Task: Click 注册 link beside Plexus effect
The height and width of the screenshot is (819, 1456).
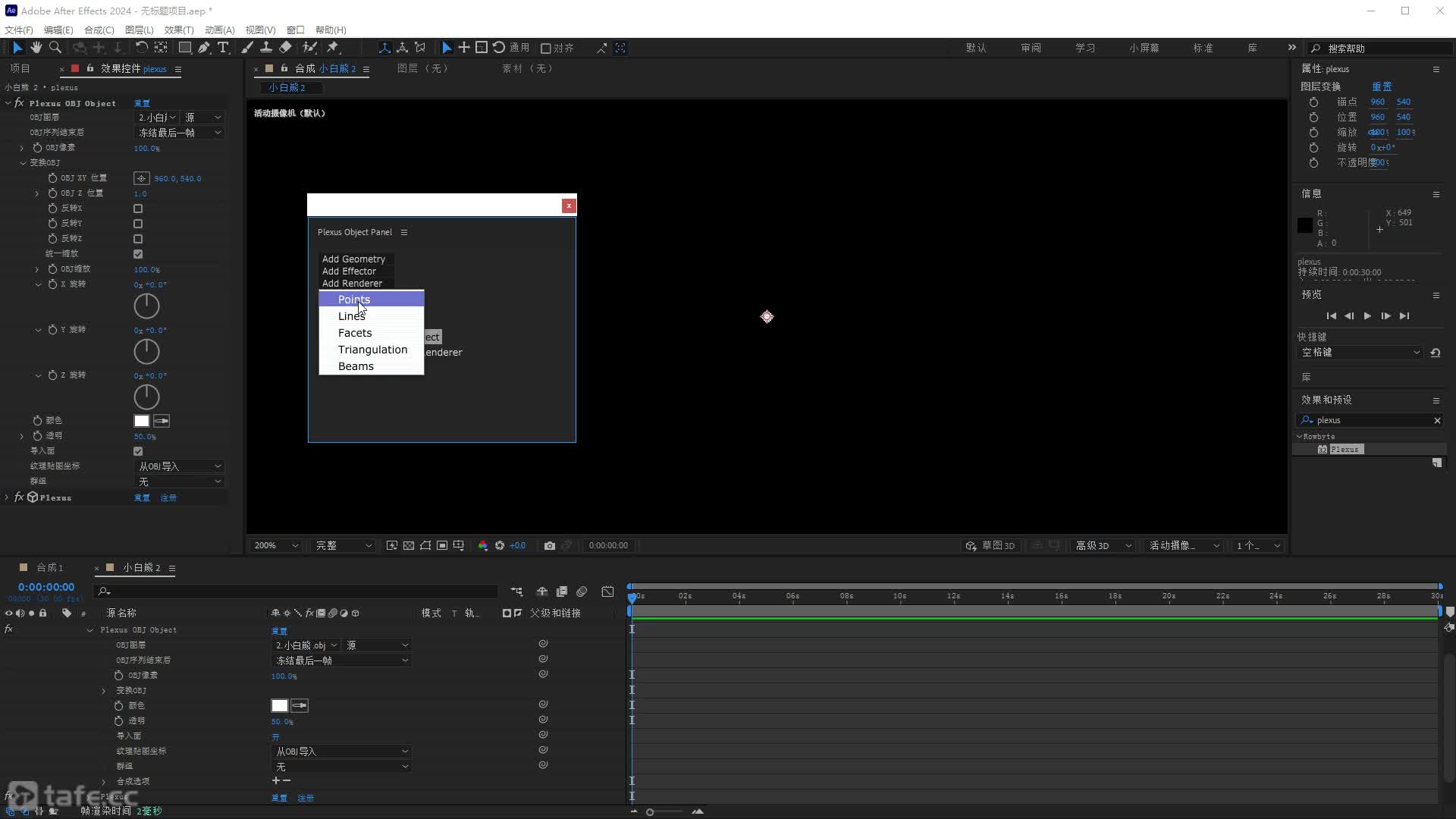Action: click(168, 497)
